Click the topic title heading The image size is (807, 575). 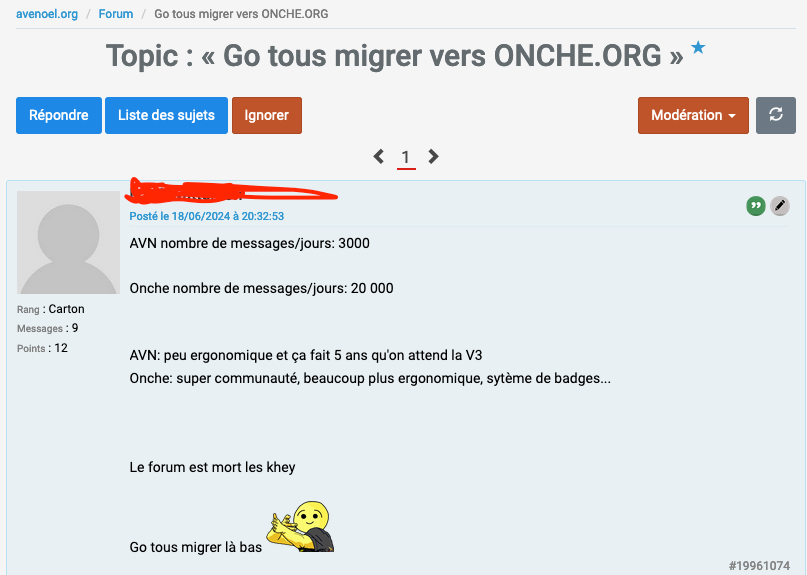[394, 56]
